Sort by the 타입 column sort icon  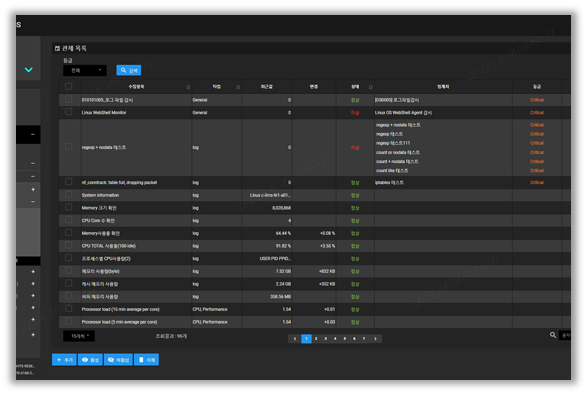(x=238, y=87)
